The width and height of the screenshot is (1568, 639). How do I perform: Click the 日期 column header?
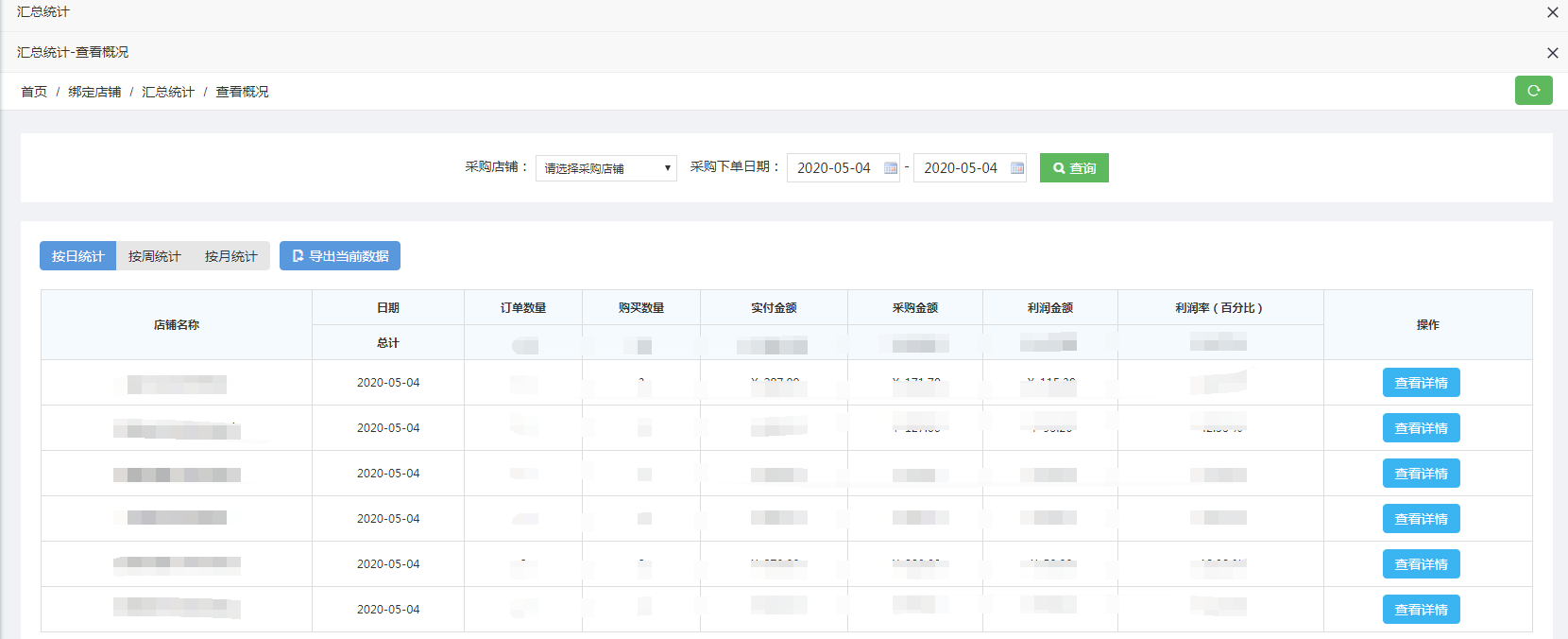coord(388,308)
